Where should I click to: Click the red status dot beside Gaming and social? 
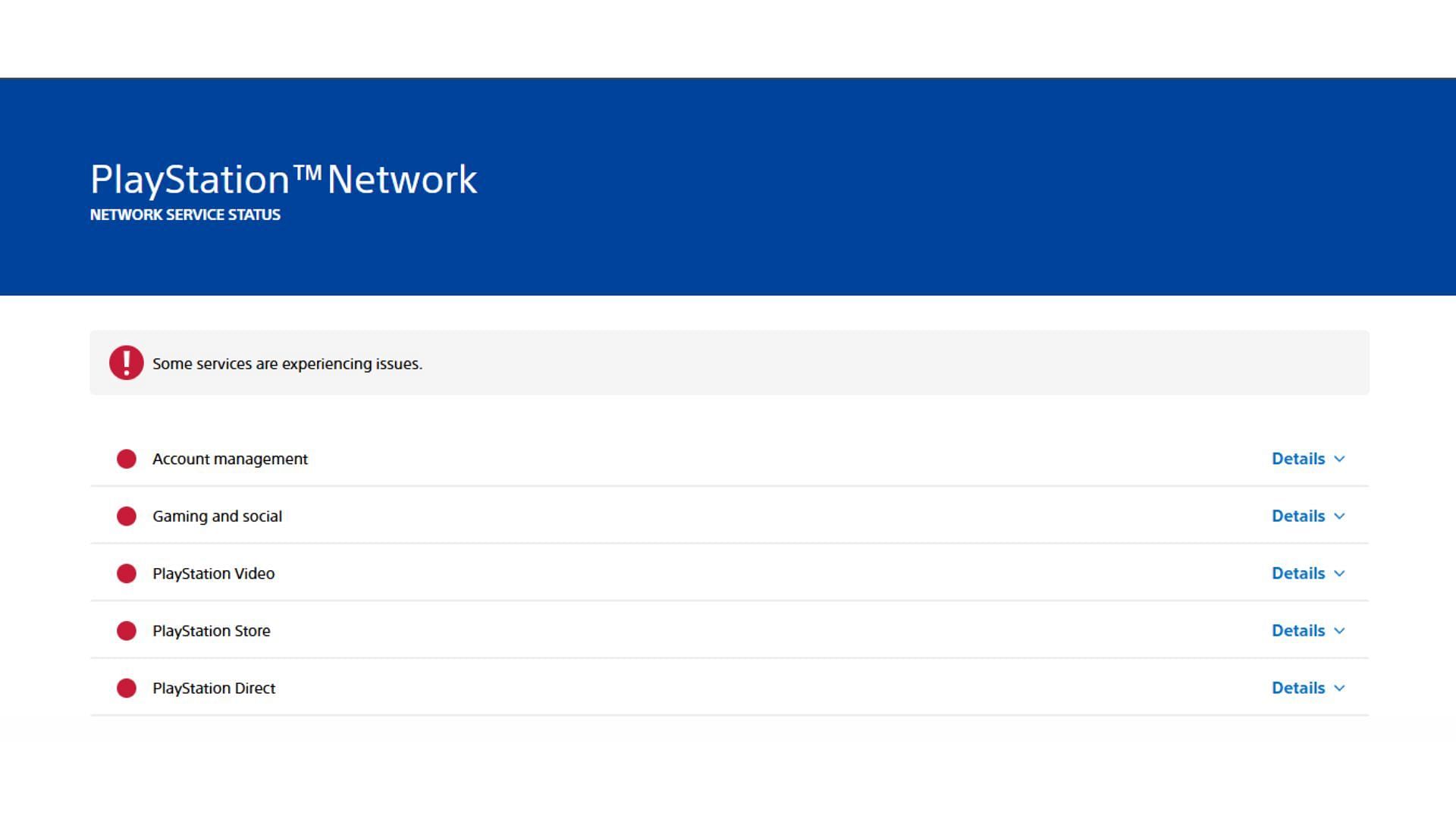pos(127,516)
